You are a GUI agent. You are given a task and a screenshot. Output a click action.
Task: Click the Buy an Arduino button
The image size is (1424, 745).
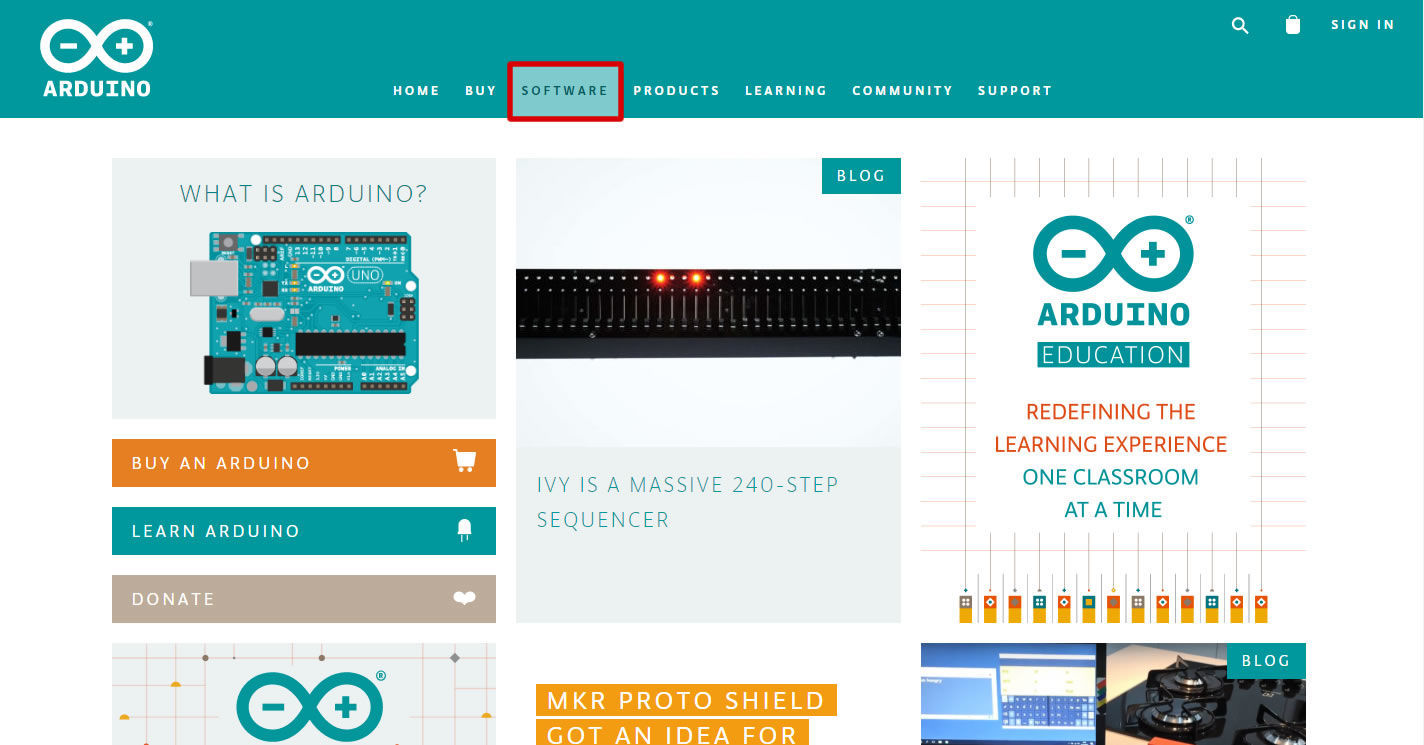[x=304, y=463]
